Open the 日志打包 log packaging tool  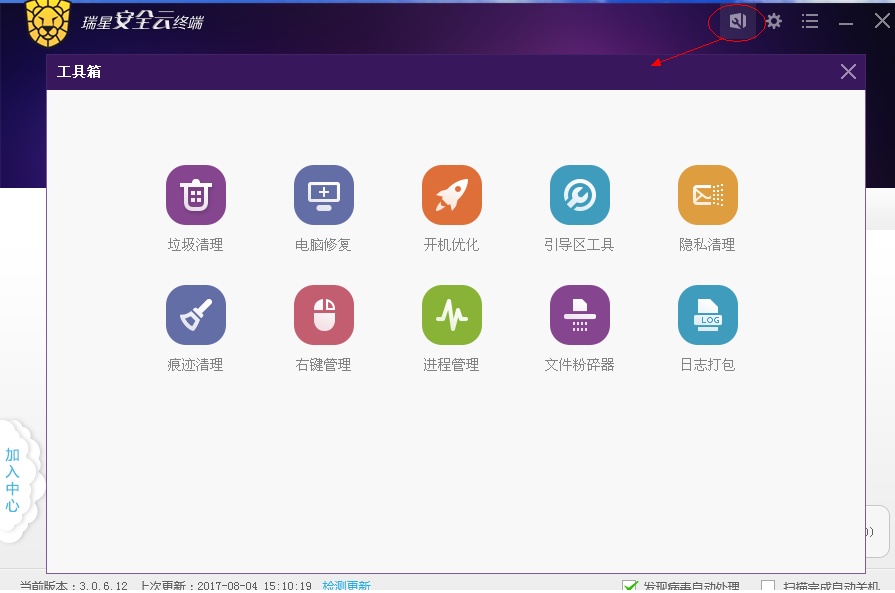click(x=707, y=314)
